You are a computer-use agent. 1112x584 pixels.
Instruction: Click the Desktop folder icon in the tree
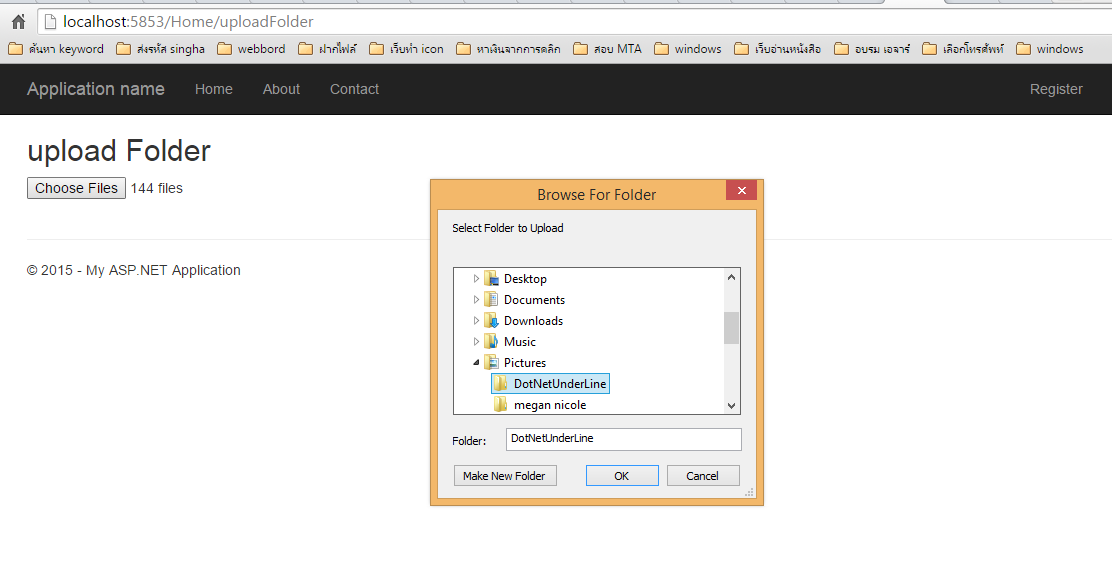click(x=491, y=278)
